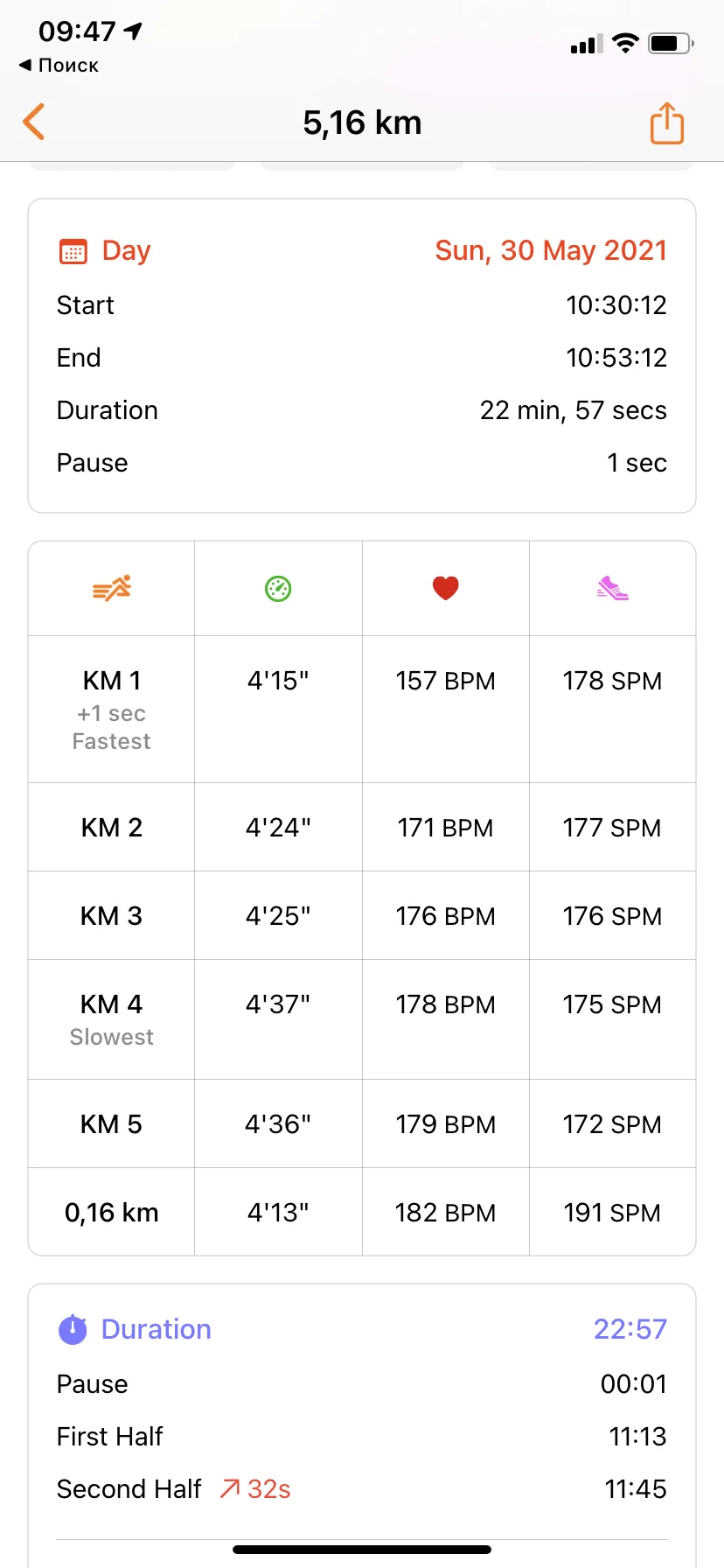
Task: Tap the 191 SPM cadence value
Action: coord(612,1213)
